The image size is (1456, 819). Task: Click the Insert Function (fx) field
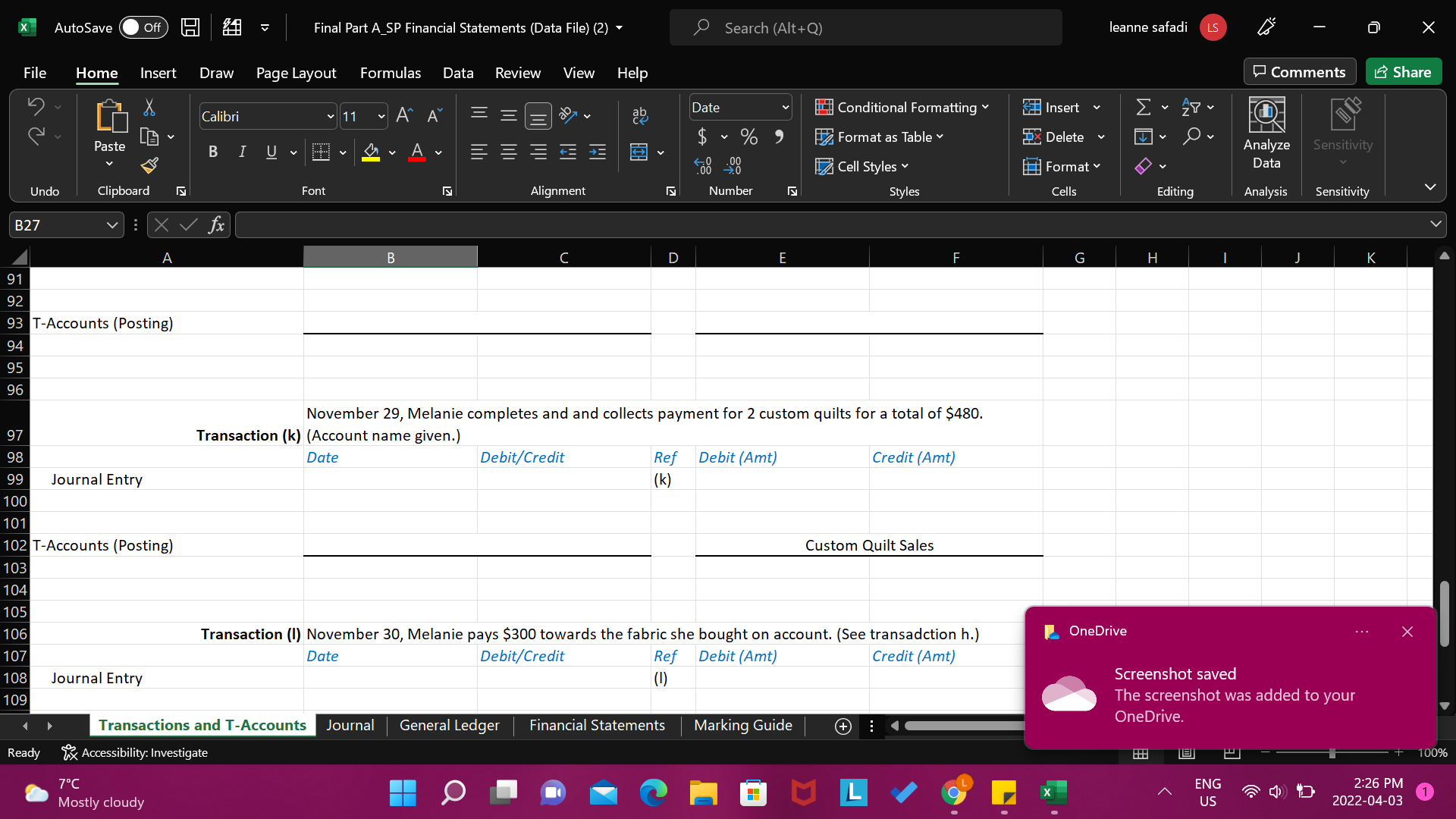point(217,224)
